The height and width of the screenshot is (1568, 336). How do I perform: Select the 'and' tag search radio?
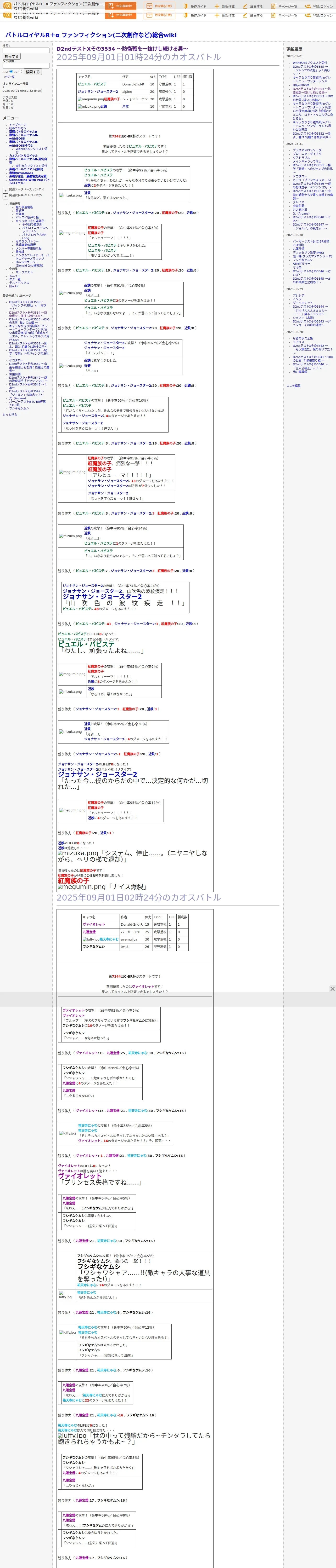[x=11, y=71]
